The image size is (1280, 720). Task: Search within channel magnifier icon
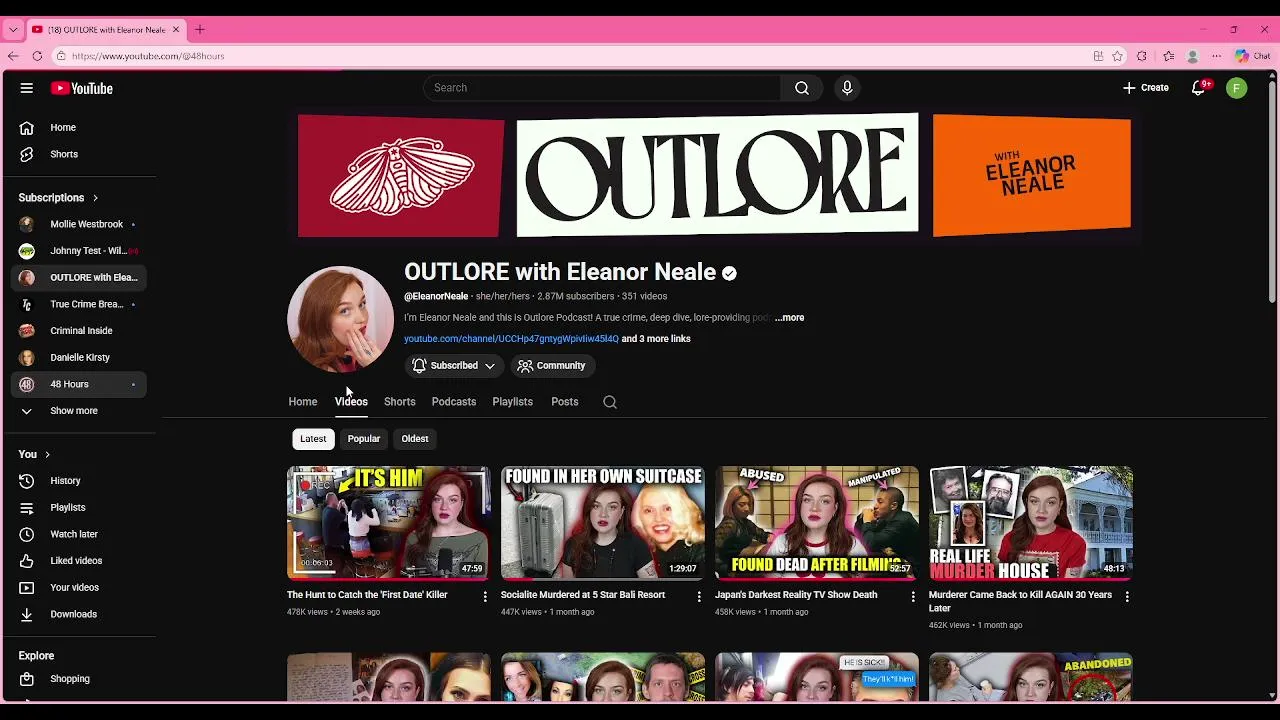click(610, 402)
